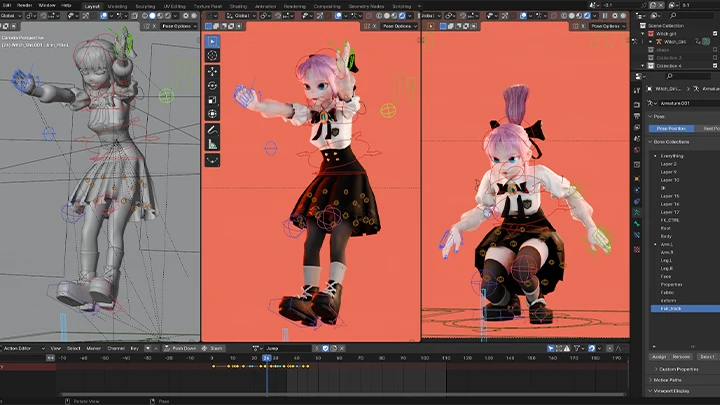Screen dimensions: 720x405
Task: Toggle Witch girl collection checkbox in outliner
Action: [715, 34]
